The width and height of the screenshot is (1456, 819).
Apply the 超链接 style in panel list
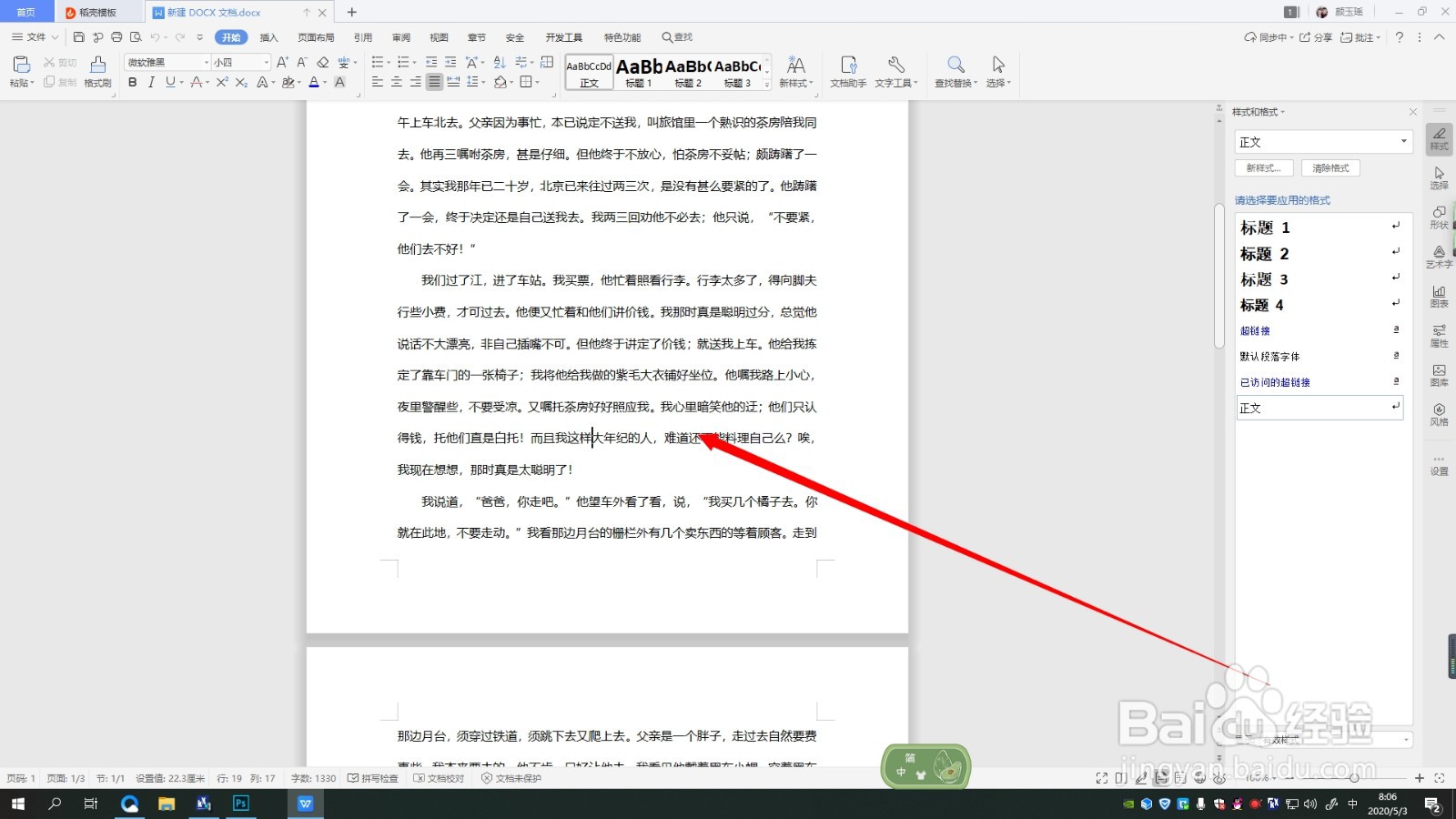[1319, 330]
